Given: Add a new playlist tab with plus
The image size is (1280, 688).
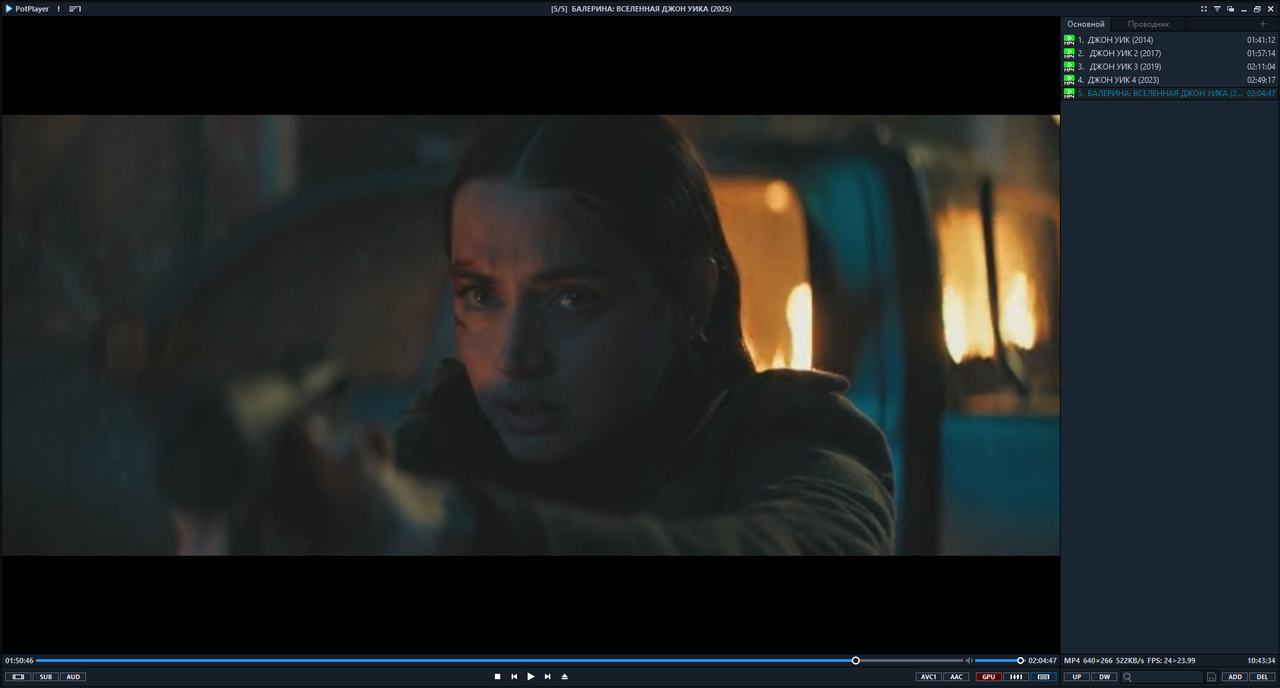Looking at the screenshot, I should click(1262, 24).
